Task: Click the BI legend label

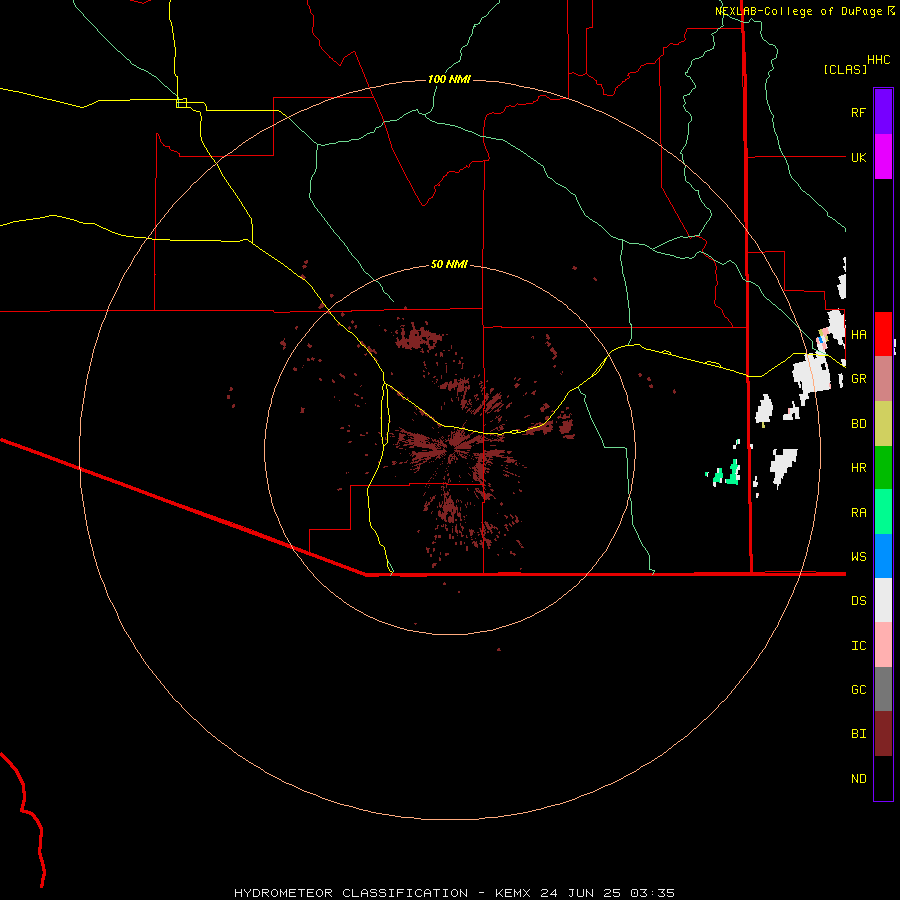Action: point(858,734)
